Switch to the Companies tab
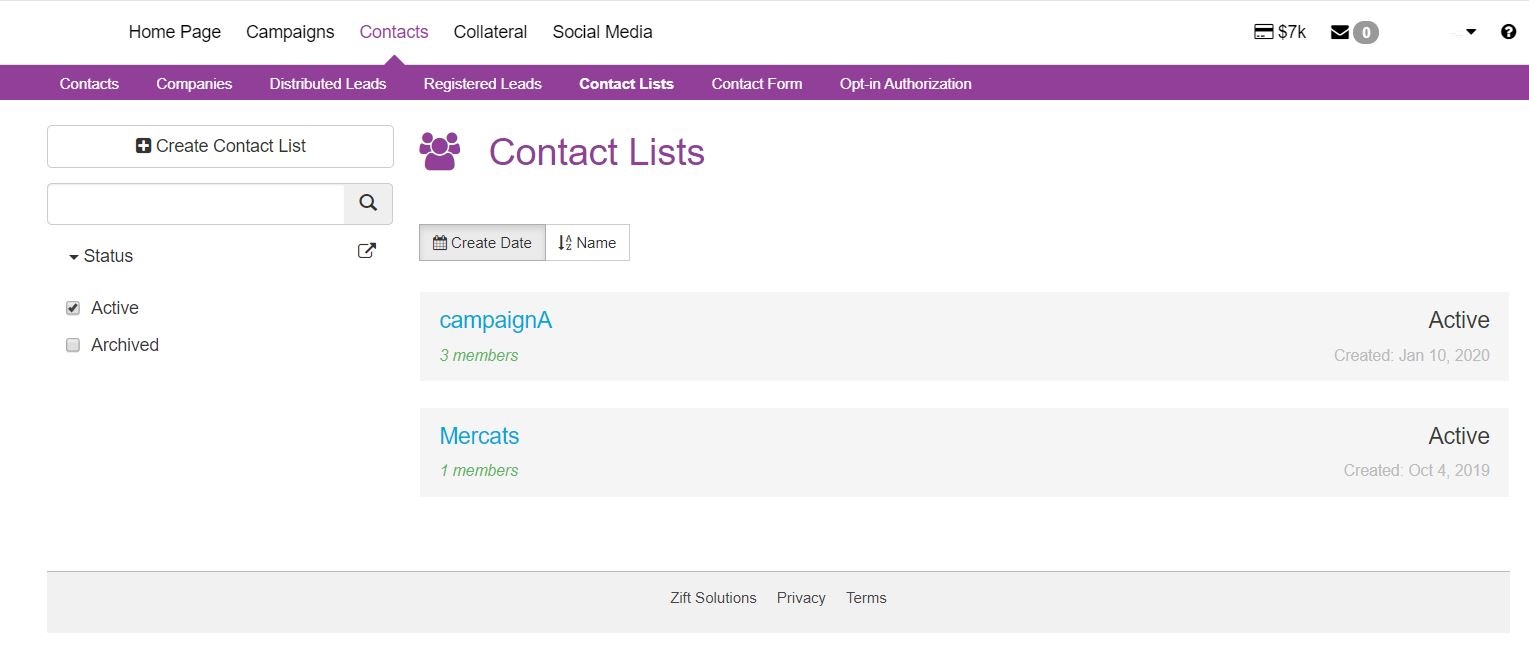The image size is (1529, 651). 194,84
